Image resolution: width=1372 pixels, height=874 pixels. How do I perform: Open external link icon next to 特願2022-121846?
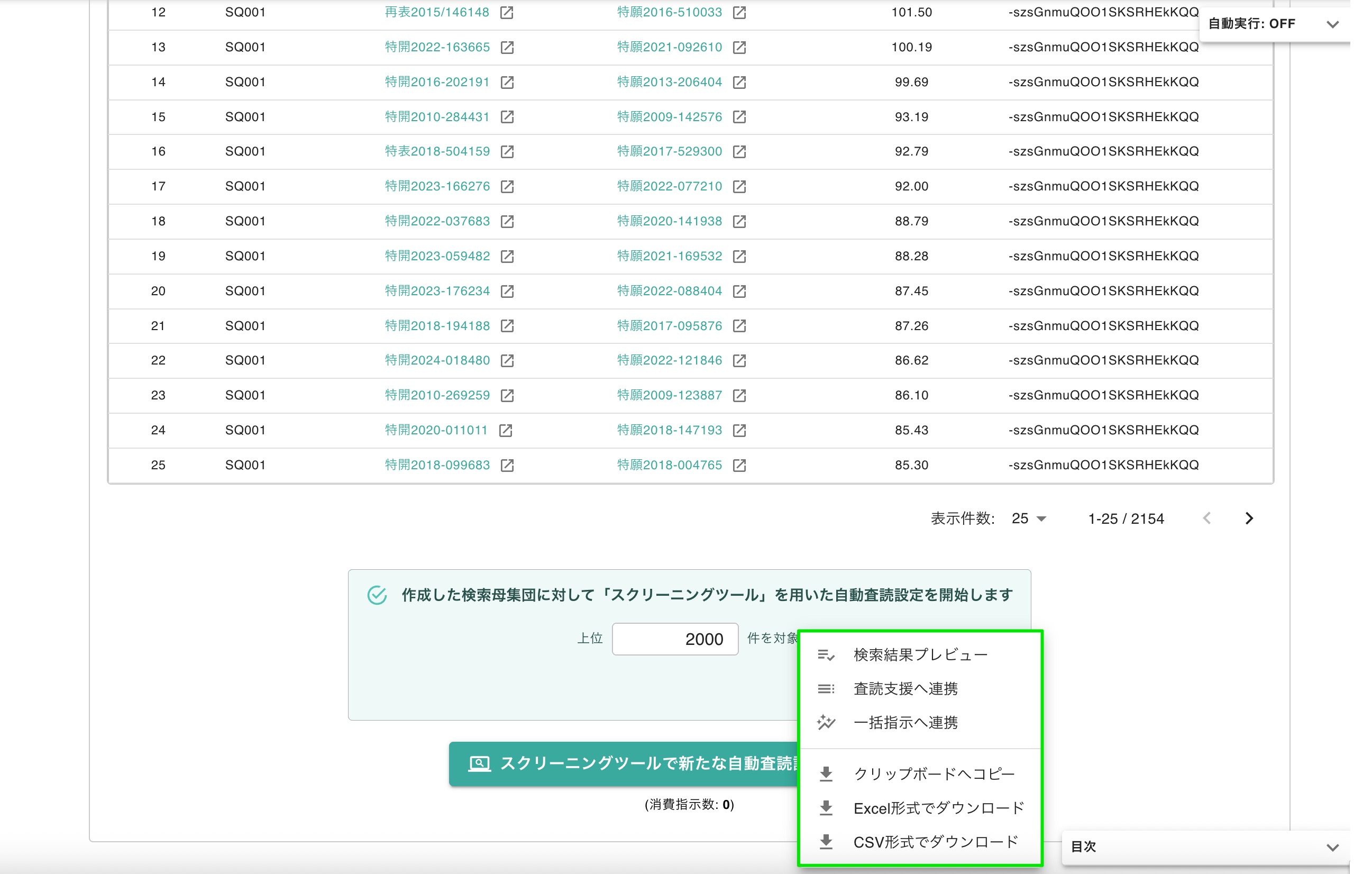click(739, 361)
